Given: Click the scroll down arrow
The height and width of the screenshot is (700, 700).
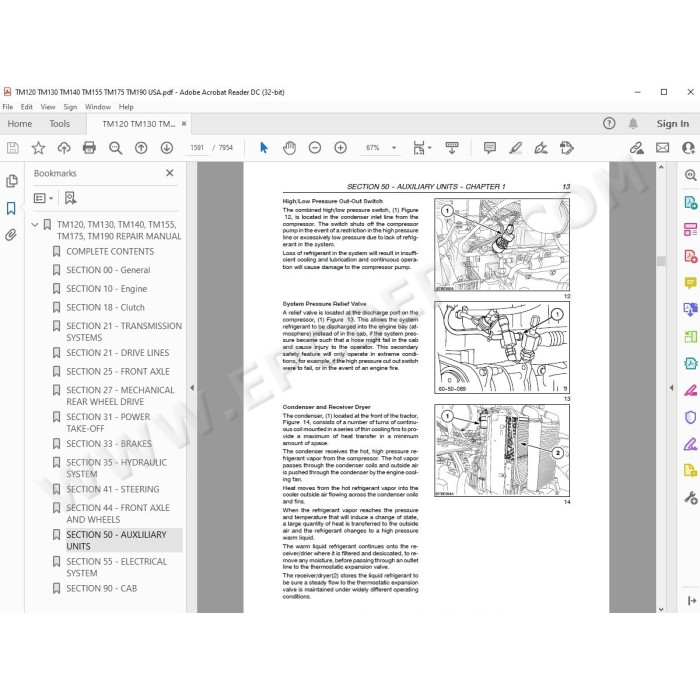Looking at the screenshot, I should pos(661,608).
